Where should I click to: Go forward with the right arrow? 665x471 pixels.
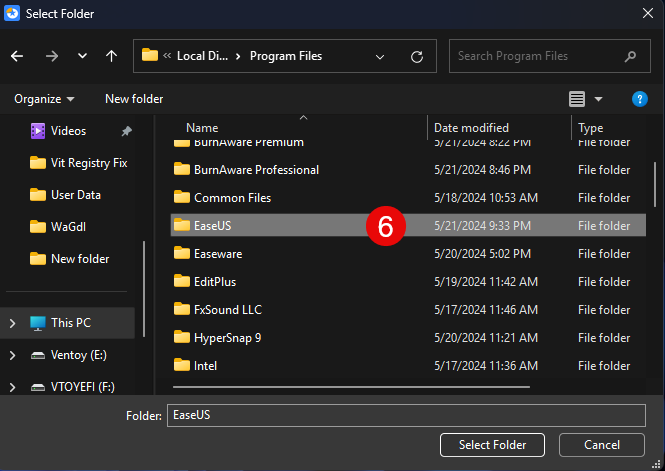point(52,56)
